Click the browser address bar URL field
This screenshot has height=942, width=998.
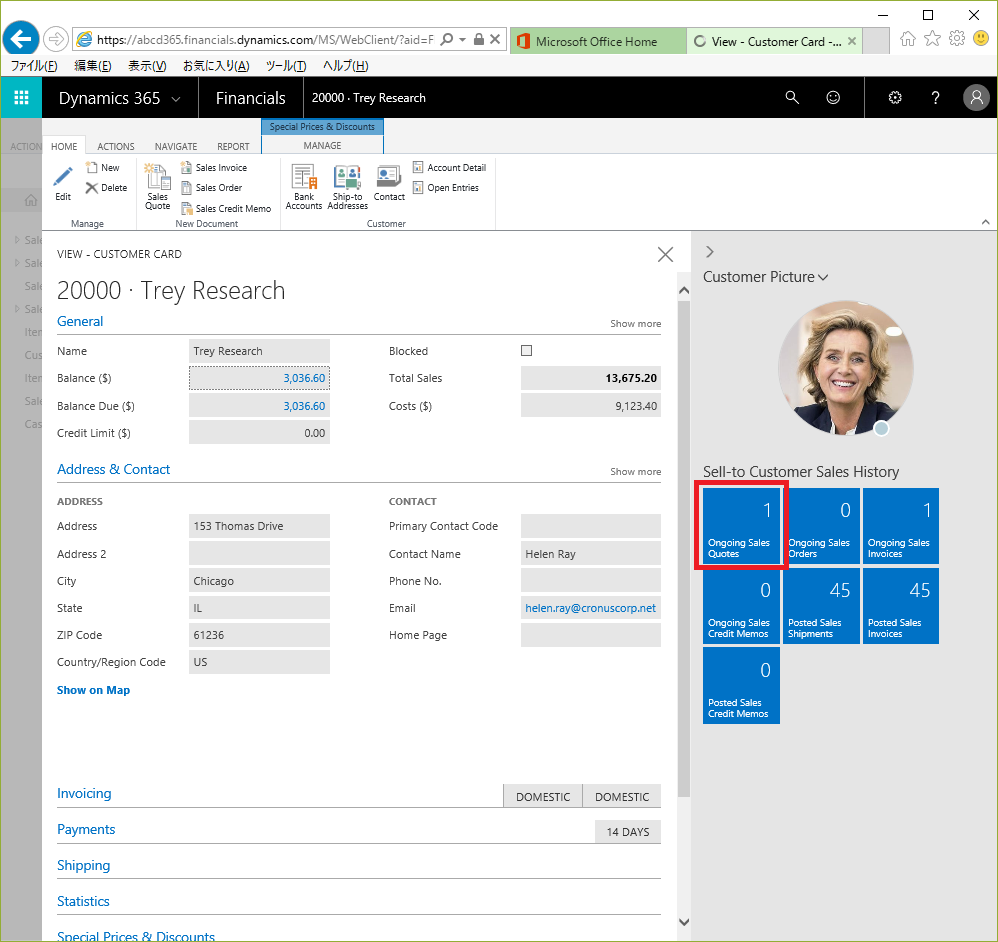coord(265,39)
